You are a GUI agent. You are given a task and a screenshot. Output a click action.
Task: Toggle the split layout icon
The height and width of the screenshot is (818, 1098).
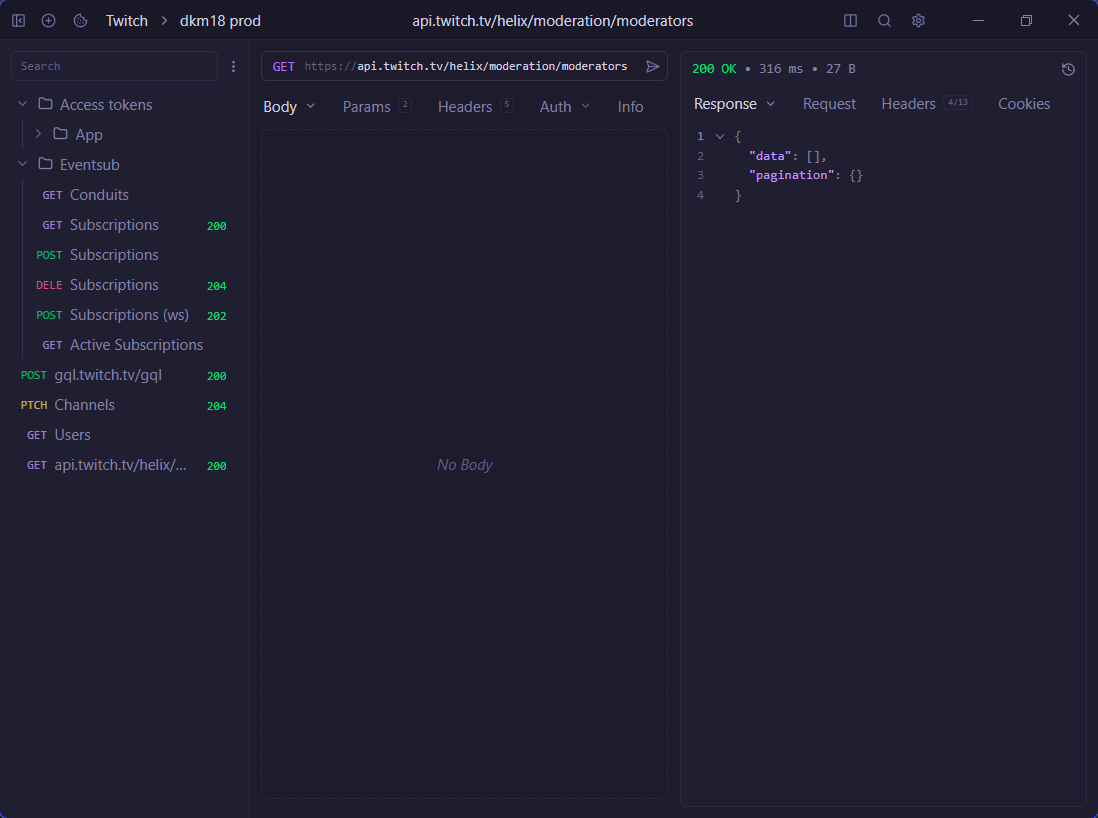850,21
